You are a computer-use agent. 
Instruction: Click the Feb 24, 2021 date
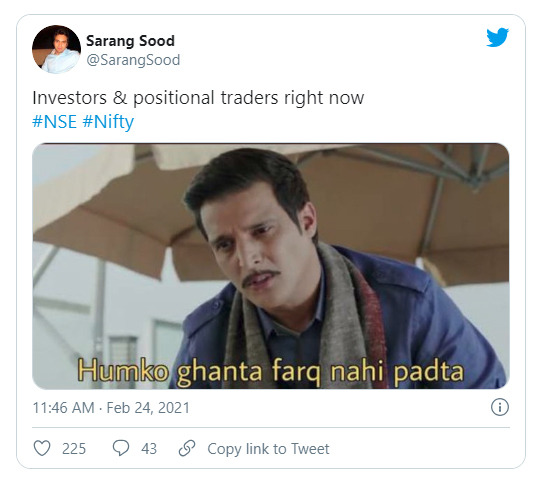(148, 408)
